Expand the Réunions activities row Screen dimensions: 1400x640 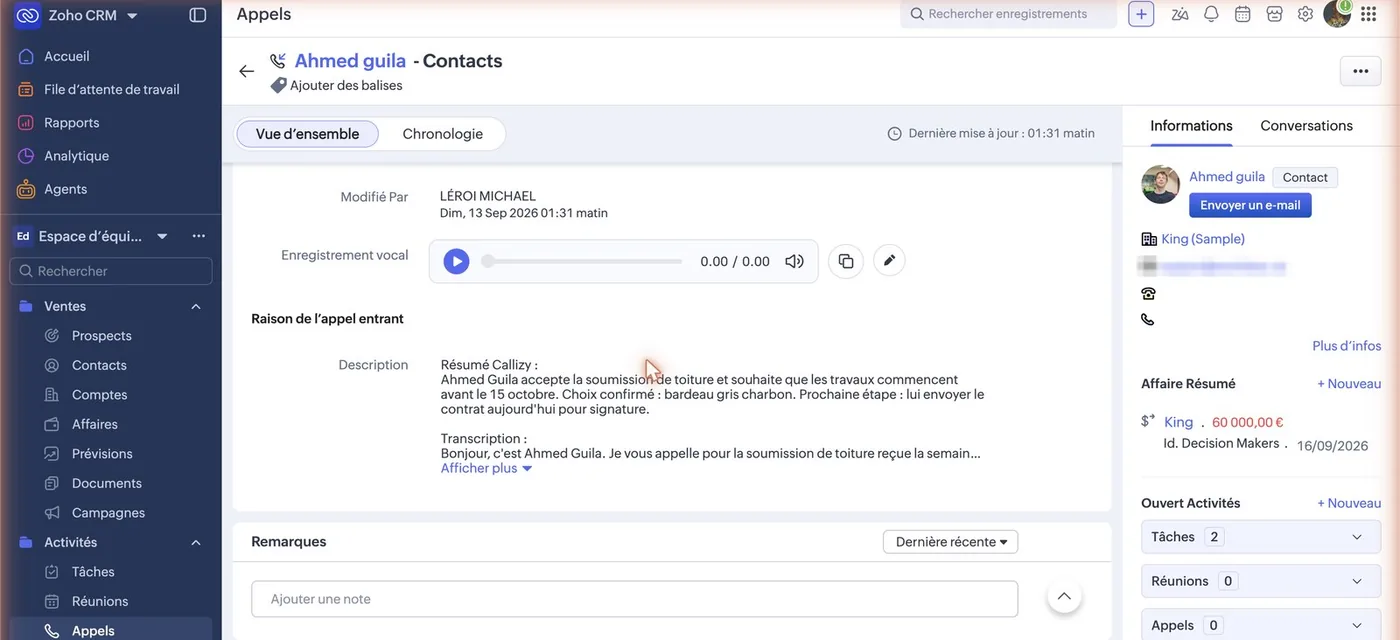coord(1261,581)
